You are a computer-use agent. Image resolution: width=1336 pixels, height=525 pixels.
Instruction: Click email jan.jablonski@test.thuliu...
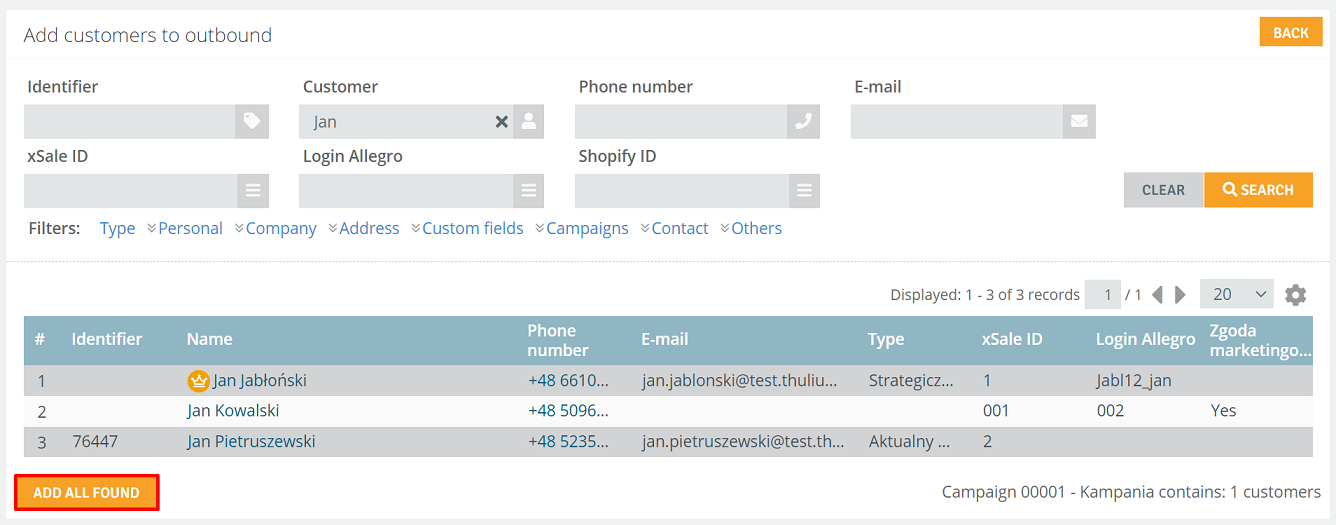739,380
